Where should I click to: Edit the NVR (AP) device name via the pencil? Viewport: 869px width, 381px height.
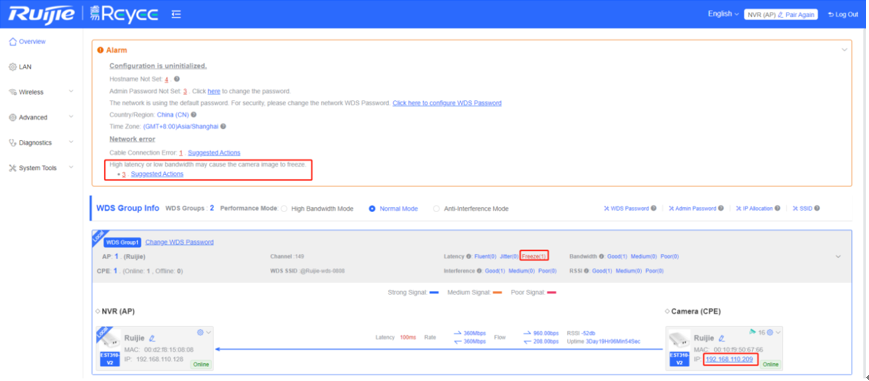click(152, 338)
